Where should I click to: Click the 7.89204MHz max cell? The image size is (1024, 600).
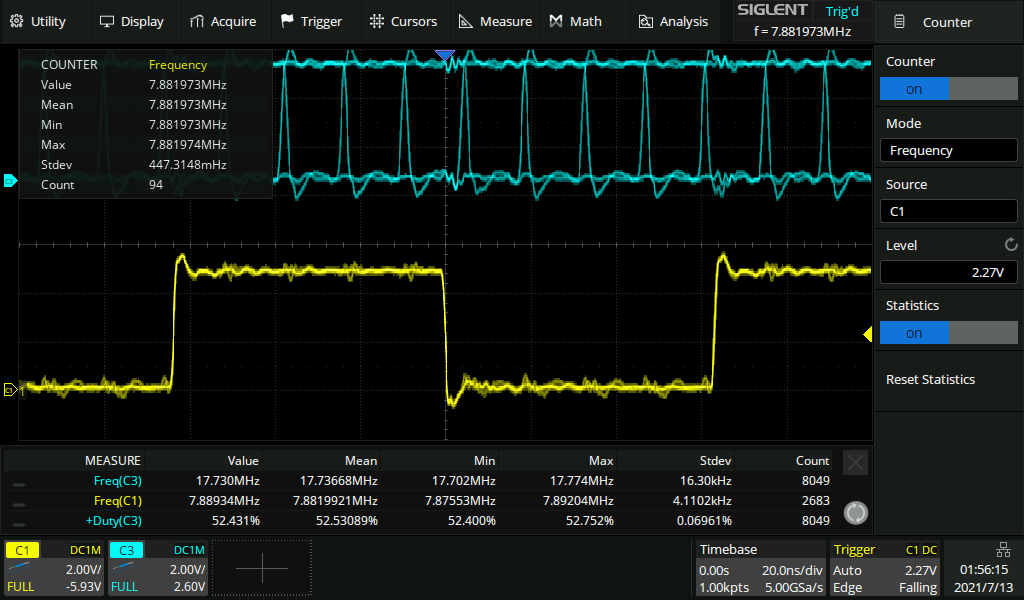[579, 501]
